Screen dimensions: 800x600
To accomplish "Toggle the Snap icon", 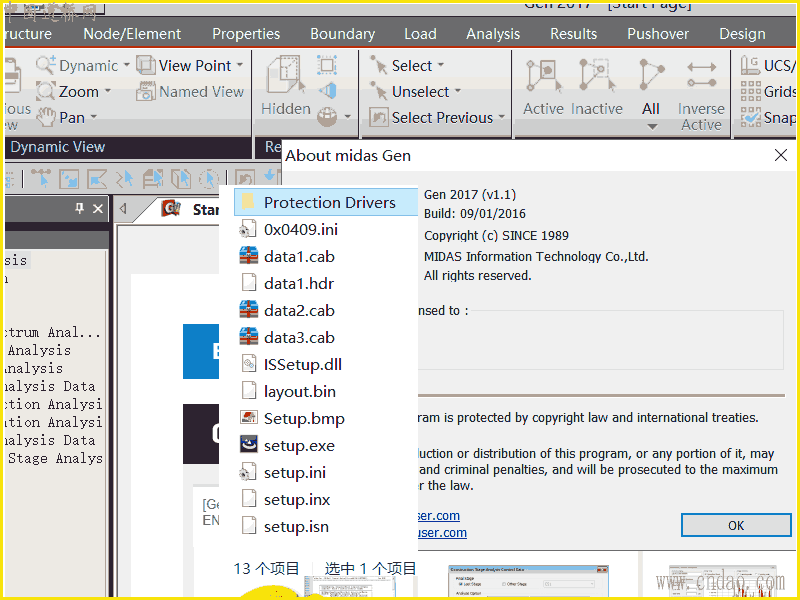I will (751, 117).
